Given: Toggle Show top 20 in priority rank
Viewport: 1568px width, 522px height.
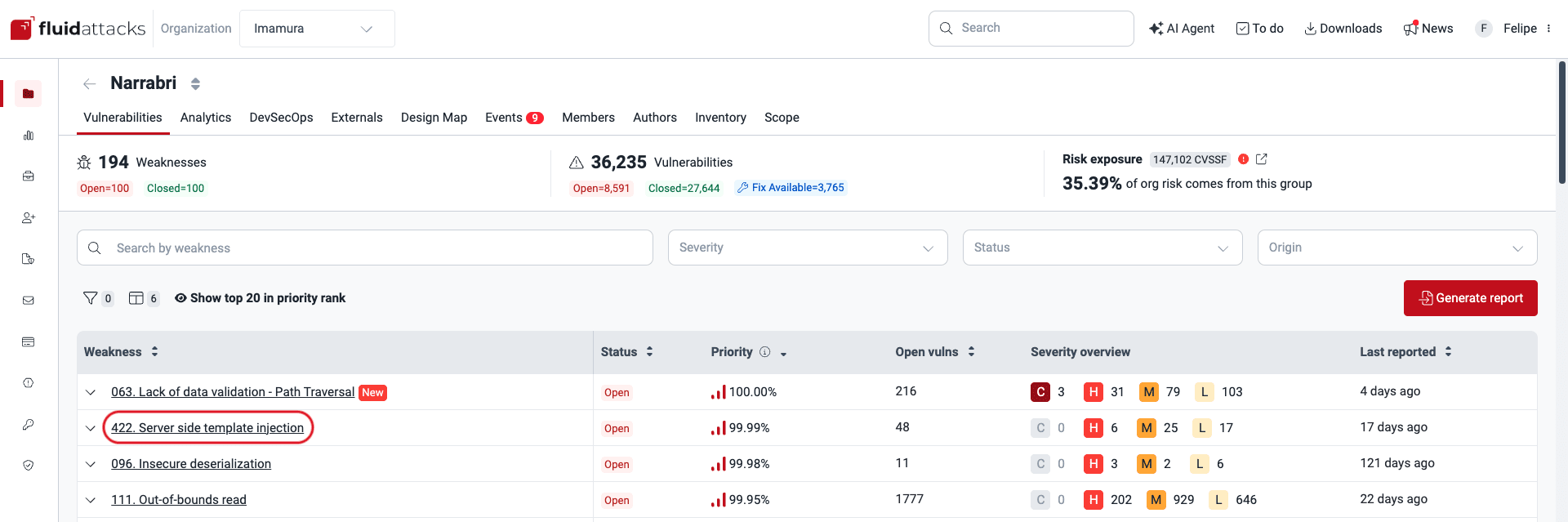Looking at the screenshot, I should (x=260, y=298).
